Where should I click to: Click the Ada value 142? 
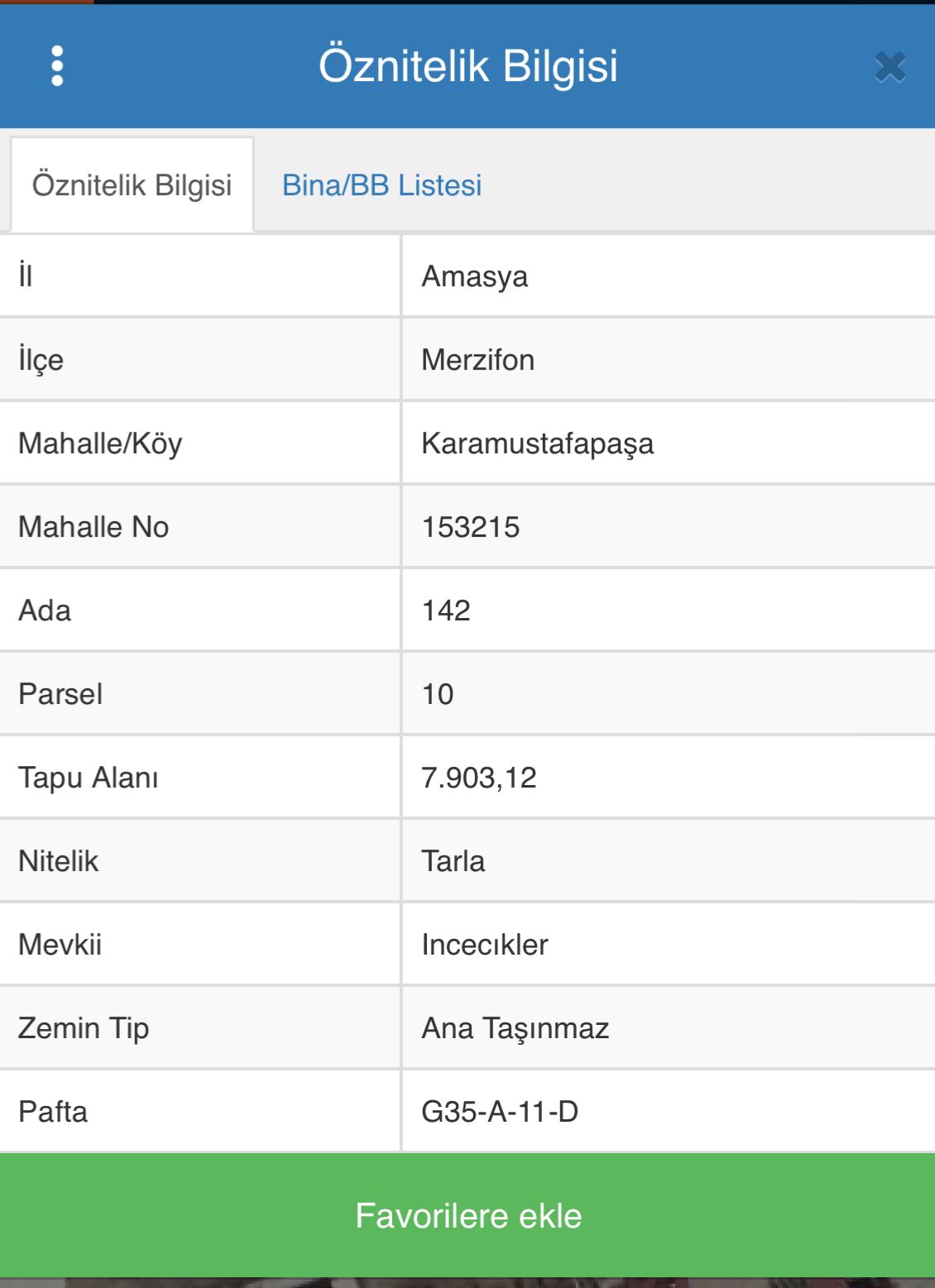point(446,610)
